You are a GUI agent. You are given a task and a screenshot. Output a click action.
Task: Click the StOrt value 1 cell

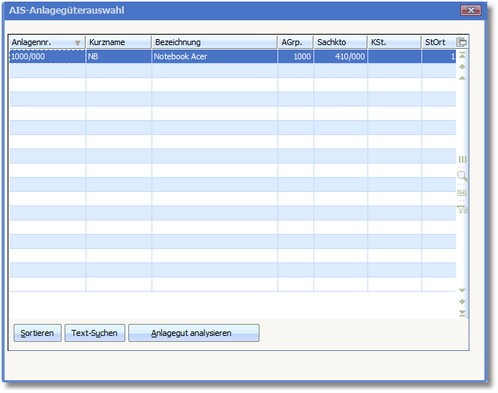point(439,56)
